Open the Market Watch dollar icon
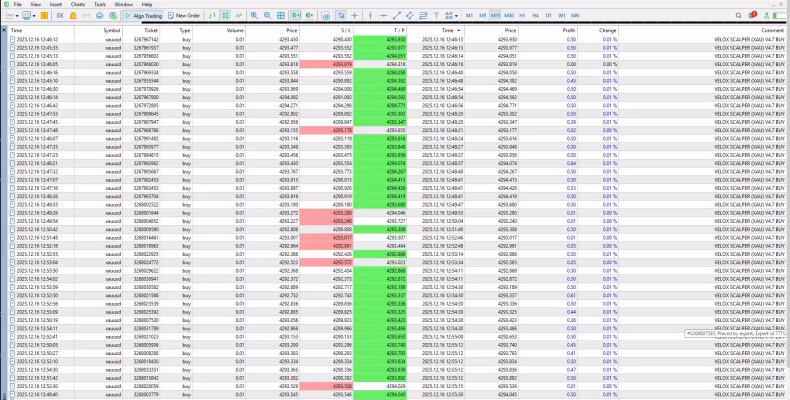 click(44, 16)
